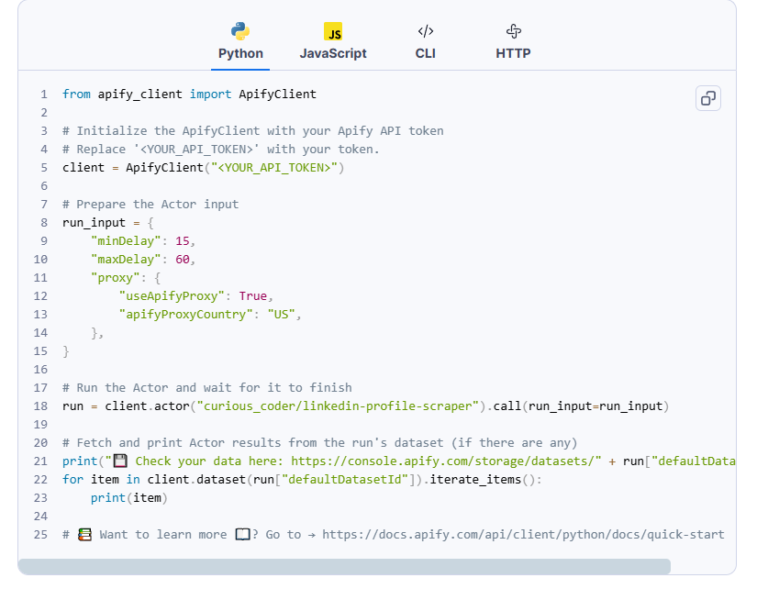The image size is (768, 589).
Task: Click the stacked books emoji on line 25
Action: pyautogui.click(x=85, y=534)
